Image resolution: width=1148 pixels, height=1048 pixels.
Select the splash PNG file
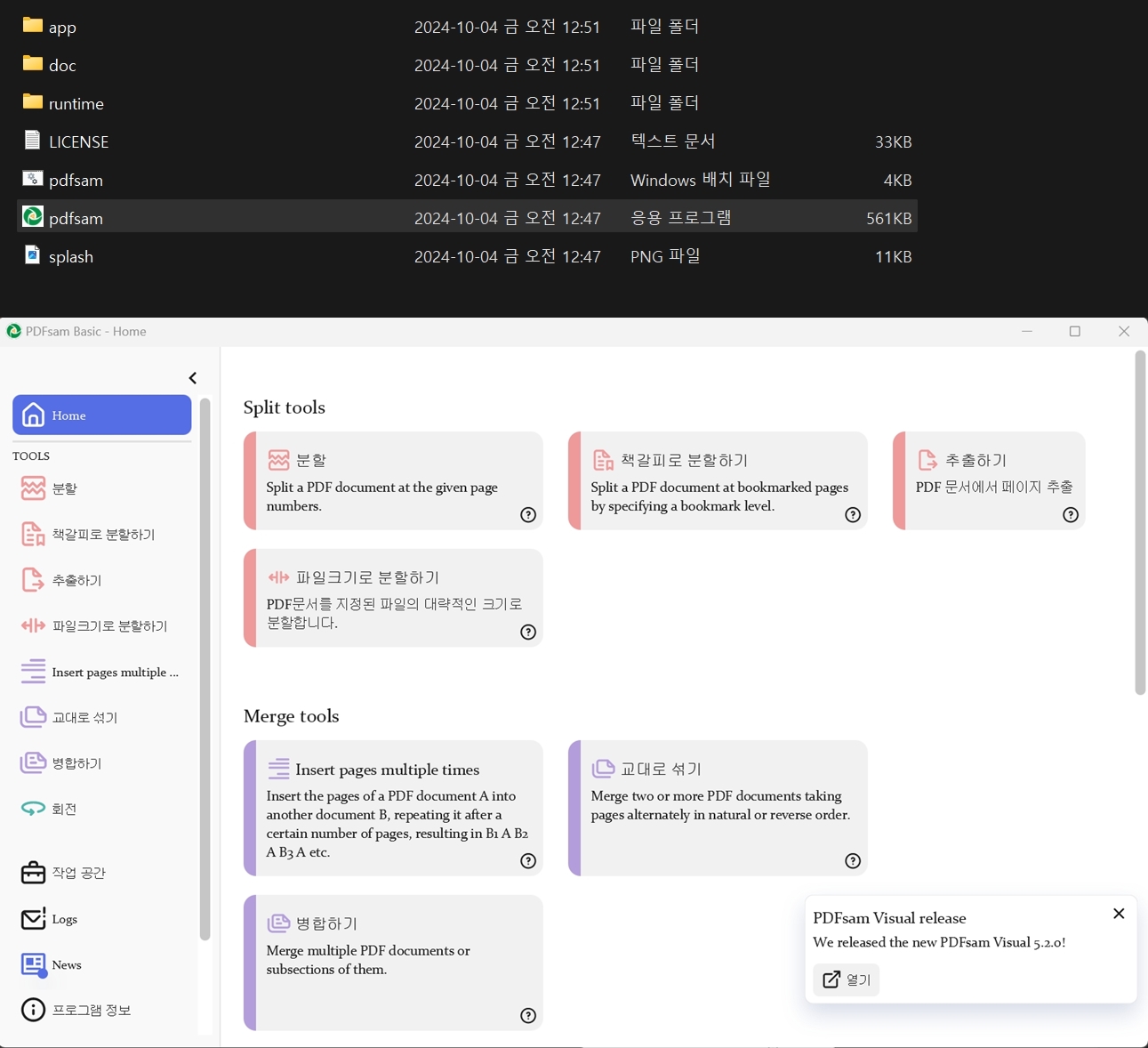pyautogui.click(x=467, y=256)
